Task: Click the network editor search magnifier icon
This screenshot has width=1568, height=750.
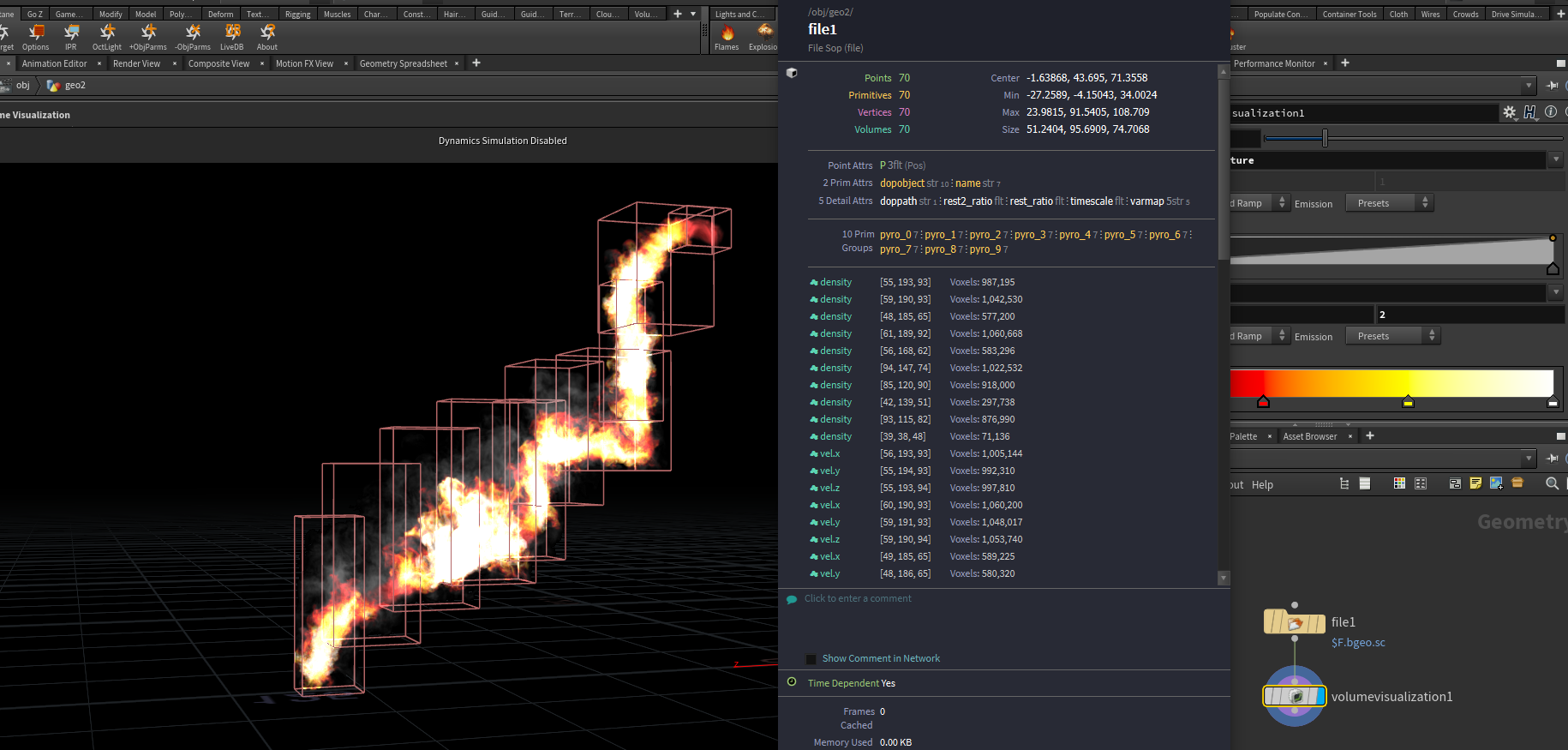Action: click(1552, 483)
